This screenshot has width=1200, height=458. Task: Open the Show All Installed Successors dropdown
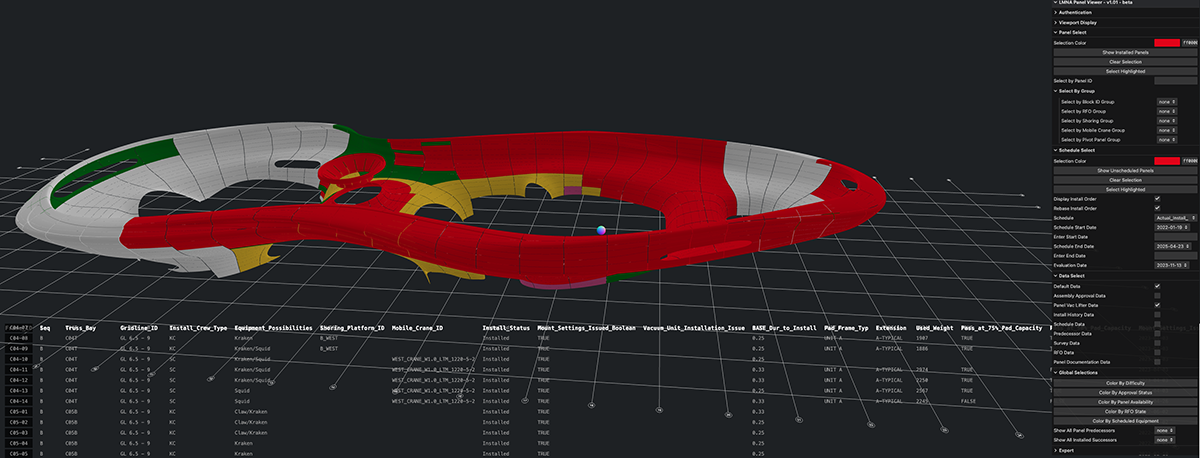pyautogui.click(x=1165, y=441)
